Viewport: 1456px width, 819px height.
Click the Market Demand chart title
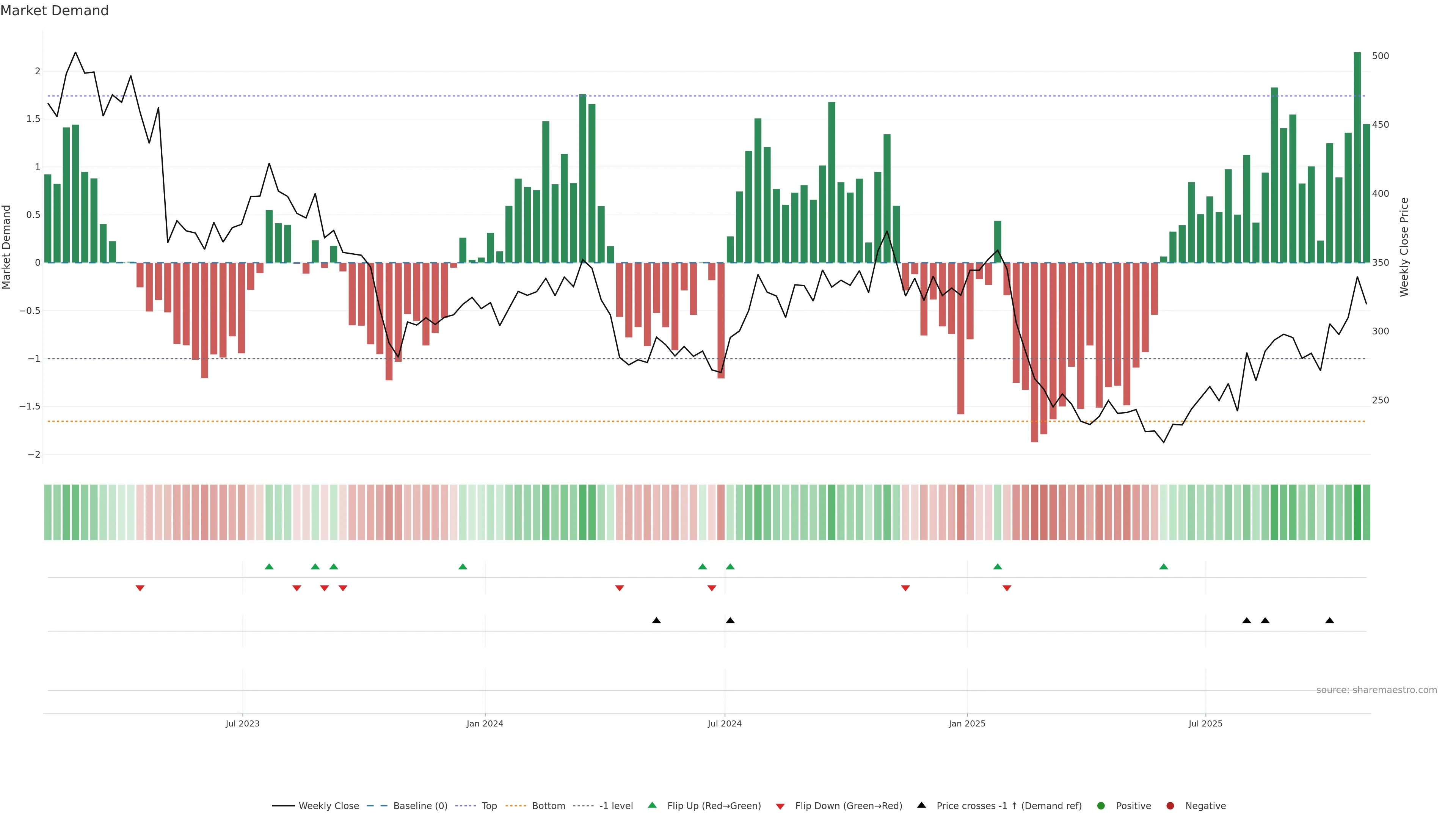click(x=54, y=11)
